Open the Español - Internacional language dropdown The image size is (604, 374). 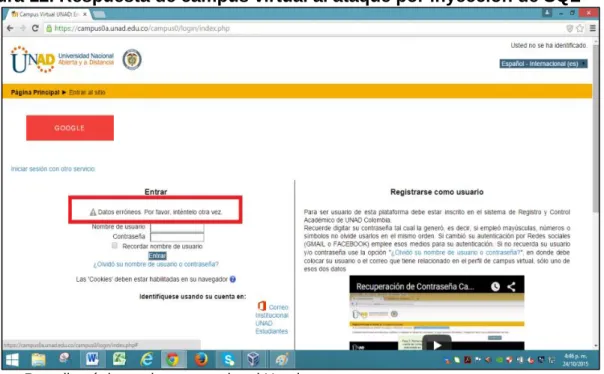coord(544,64)
